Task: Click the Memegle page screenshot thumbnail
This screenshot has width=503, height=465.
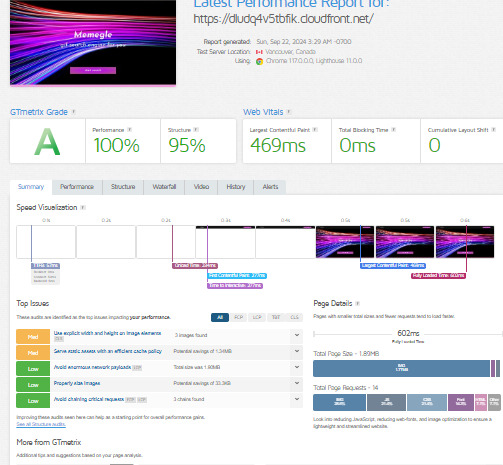Action: [x=93, y=42]
